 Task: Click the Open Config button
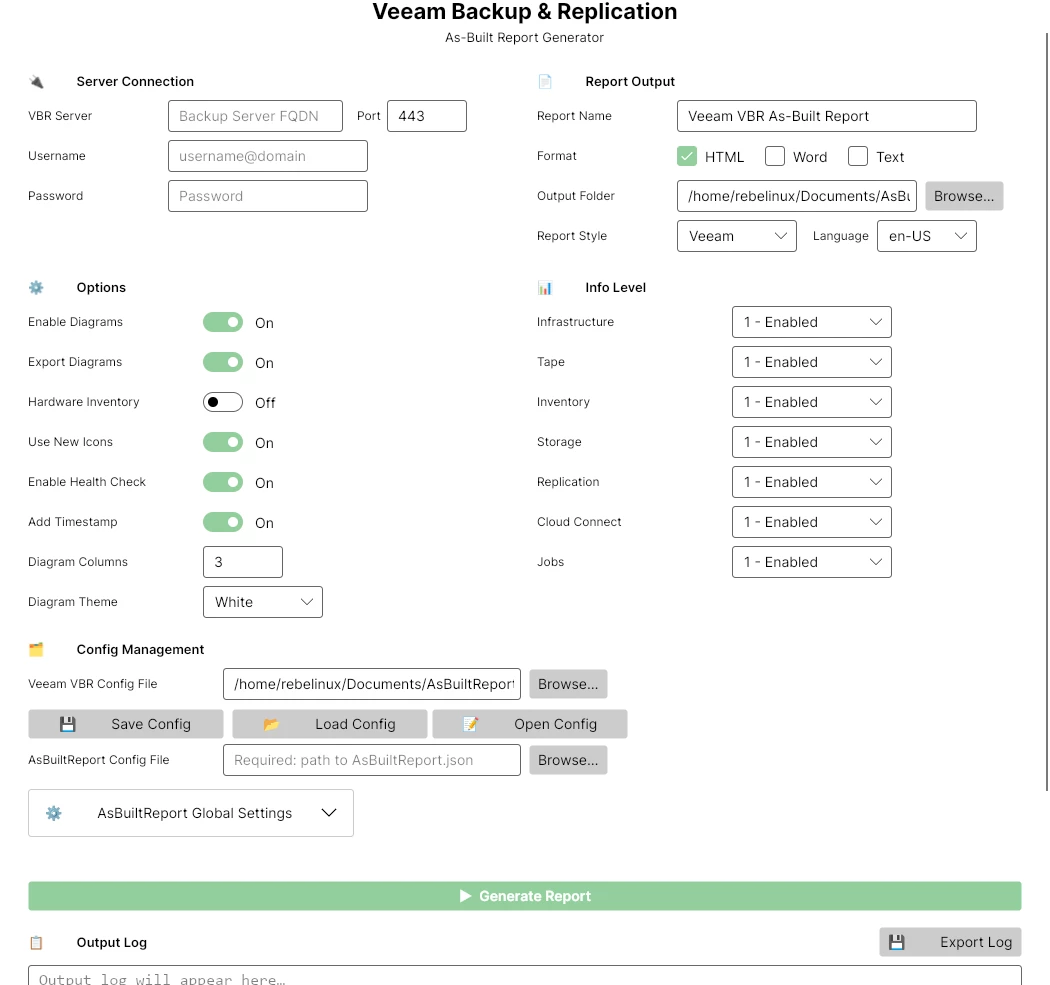[x=530, y=725]
